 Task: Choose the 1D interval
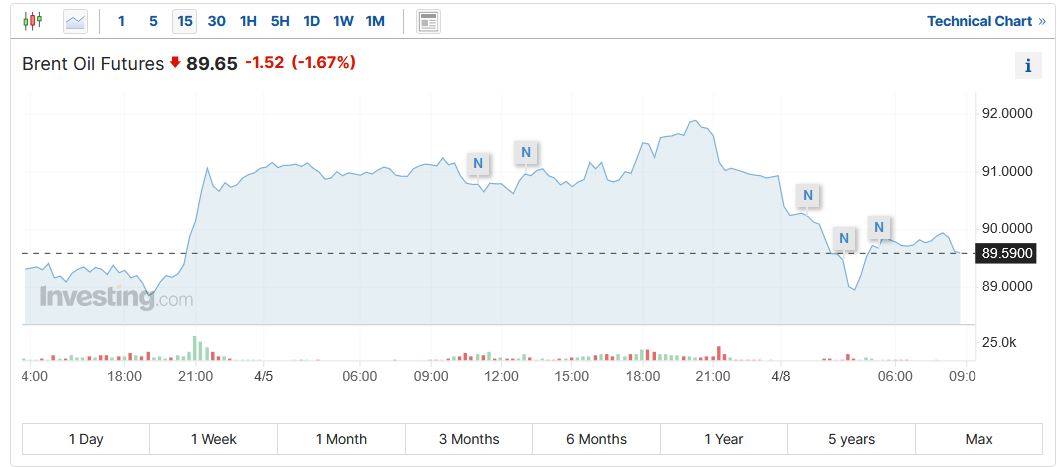tap(311, 21)
